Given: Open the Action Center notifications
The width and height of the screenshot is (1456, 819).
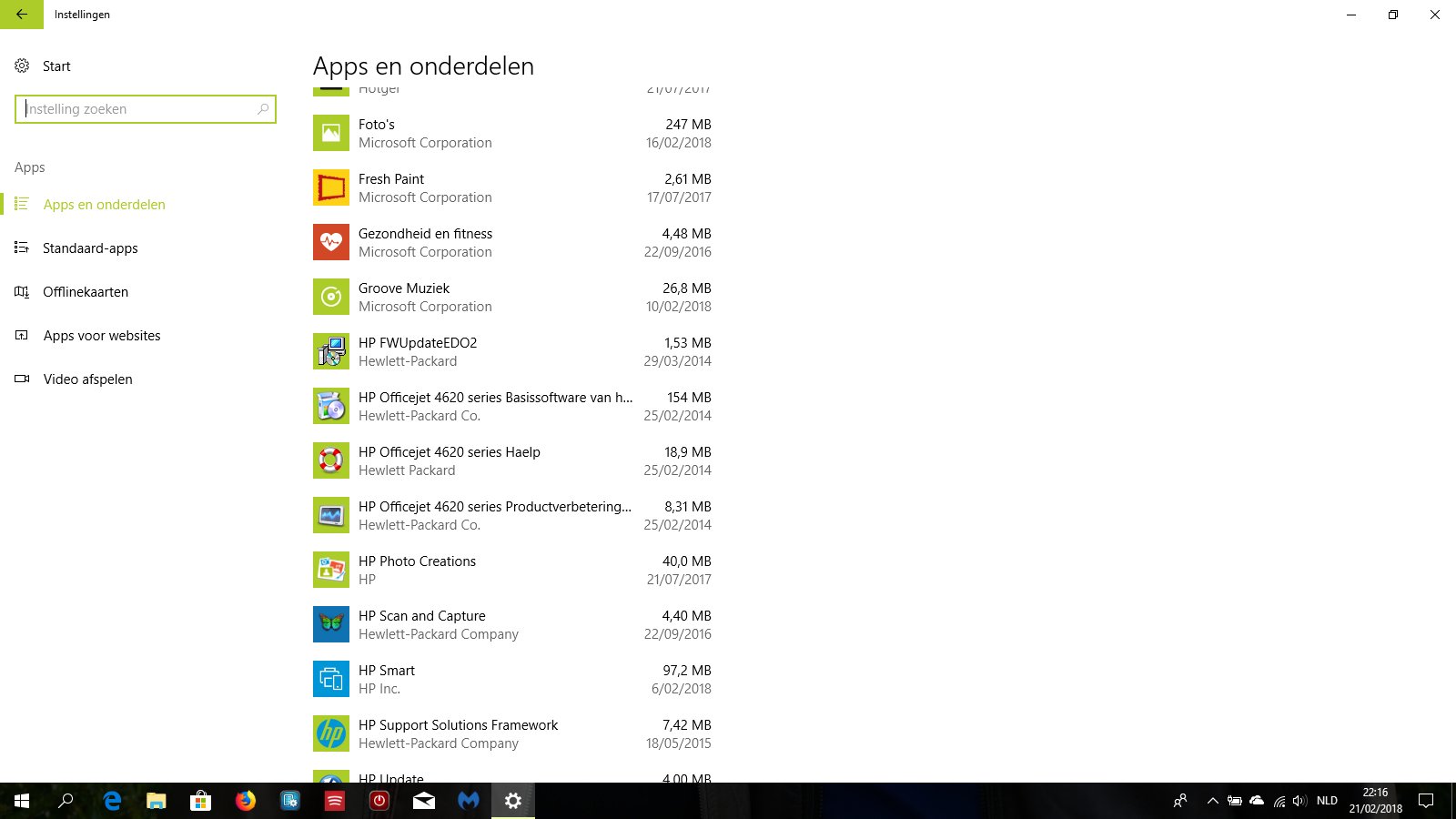Looking at the screenshot, I should click(x=1426, y=801).
